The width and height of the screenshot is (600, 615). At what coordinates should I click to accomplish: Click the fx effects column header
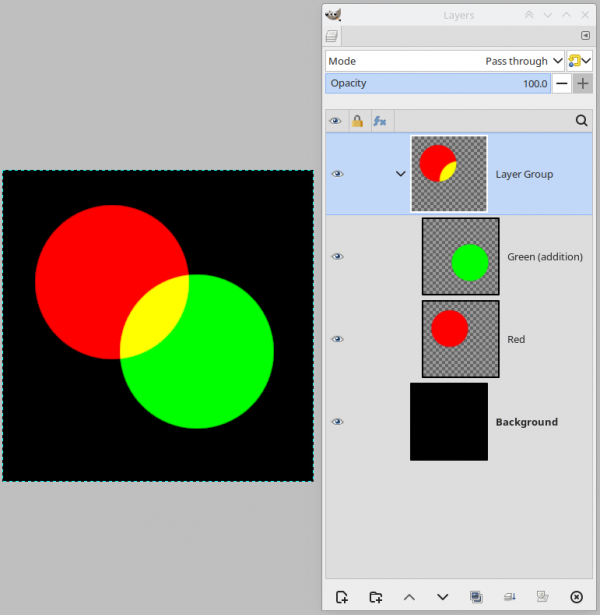(380, 121)
